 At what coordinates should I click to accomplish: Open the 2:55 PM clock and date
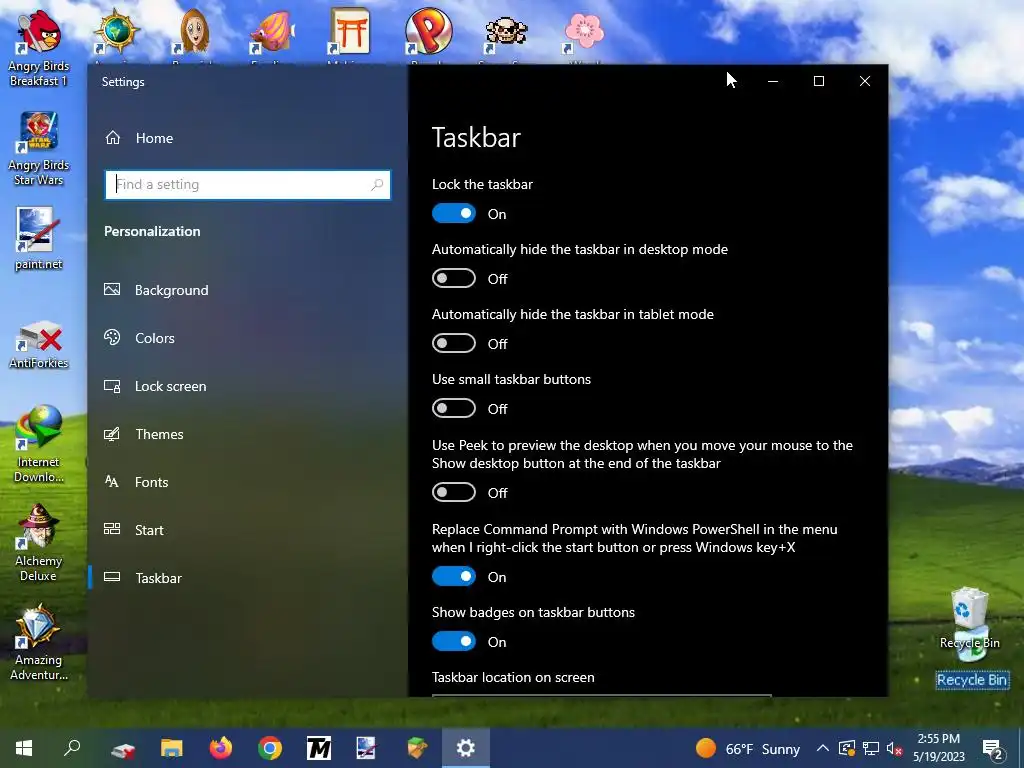[938, 748]
